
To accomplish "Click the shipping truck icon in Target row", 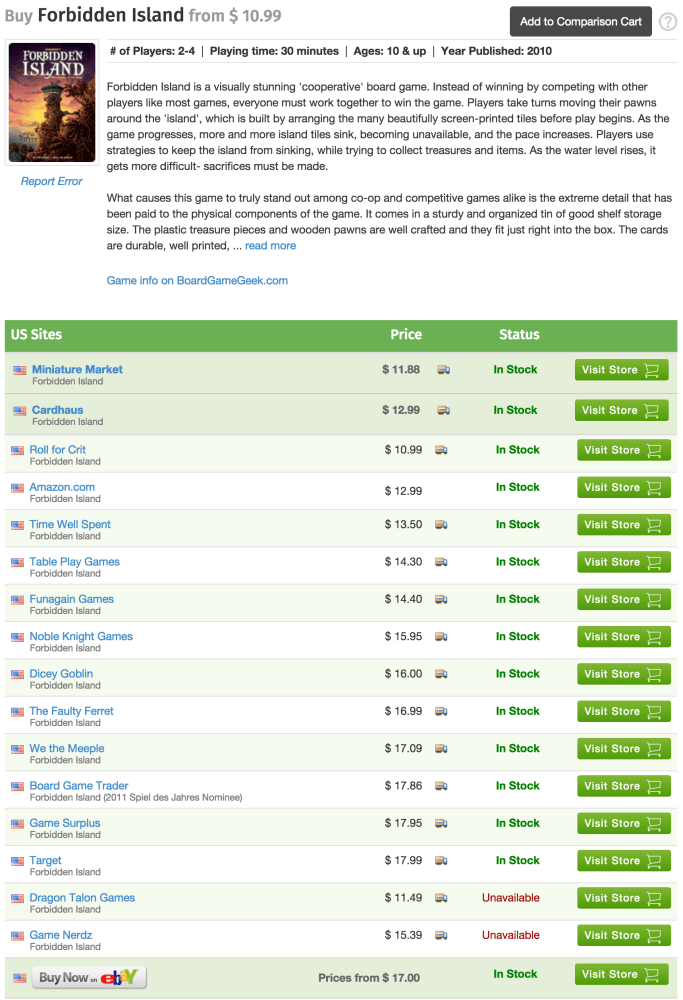I will coord(441,861).
